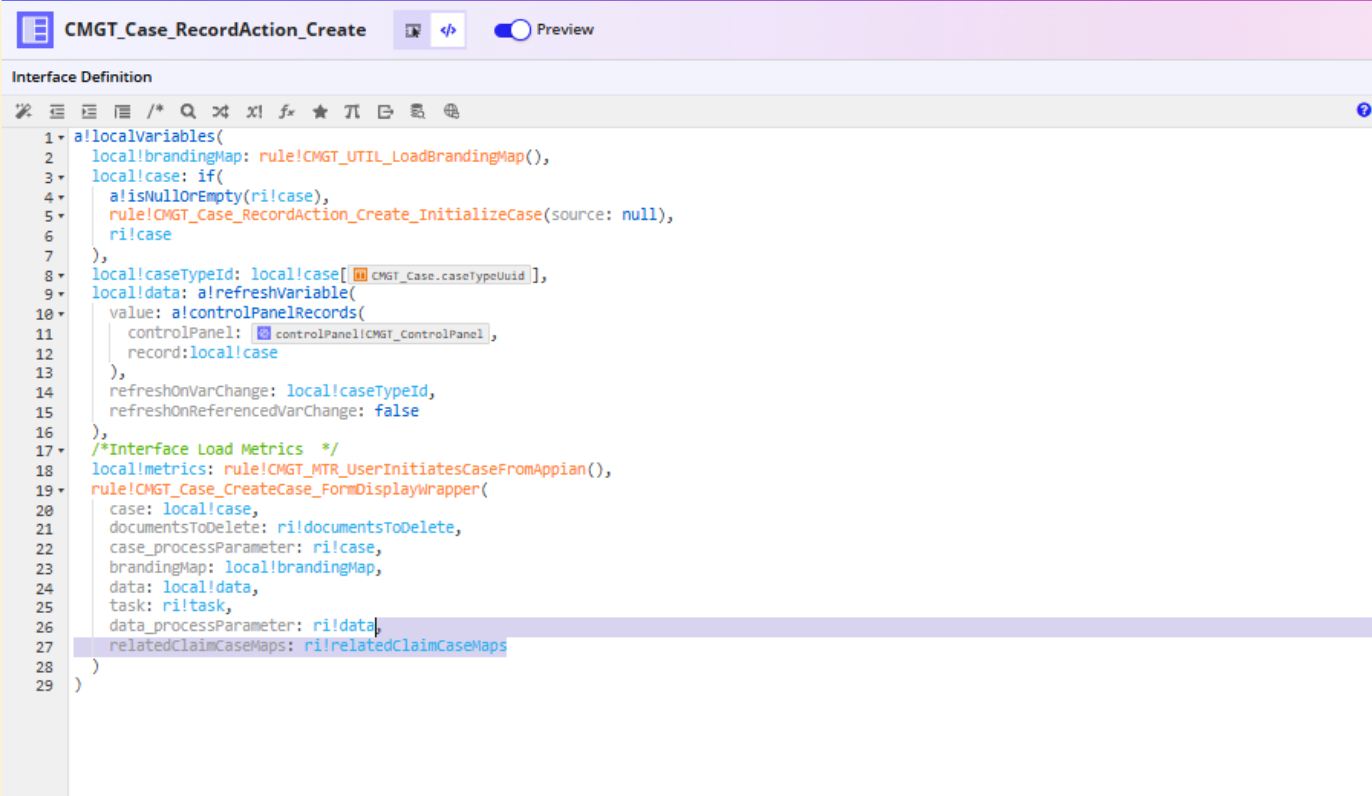
Task: Click the database search toolbar icon
Action: click(x=418, y=112)
